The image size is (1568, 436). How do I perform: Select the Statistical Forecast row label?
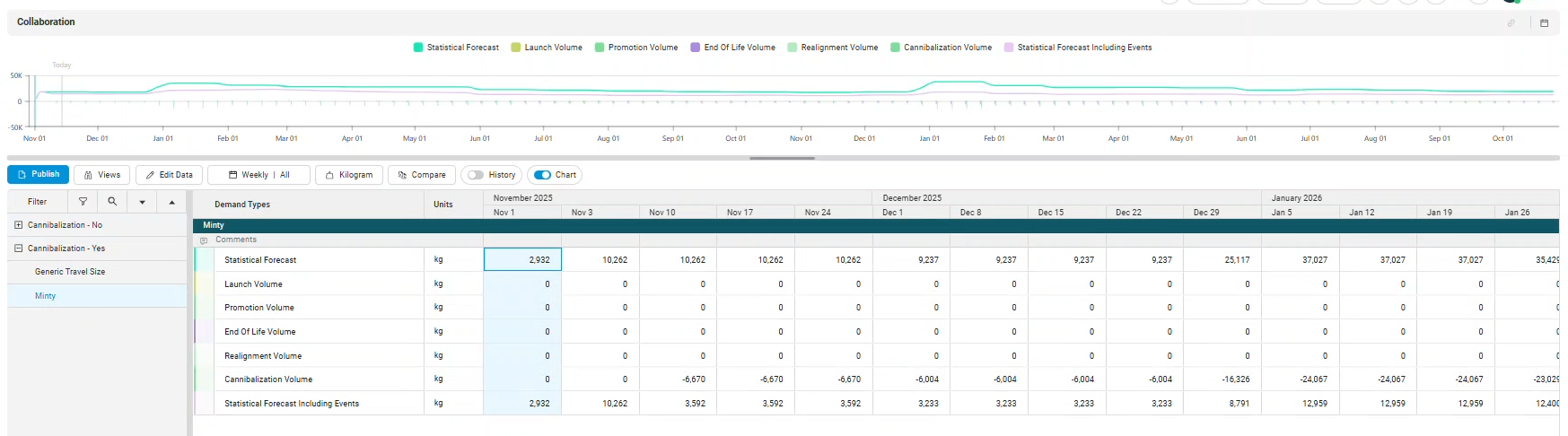click(x=260, y=260)
